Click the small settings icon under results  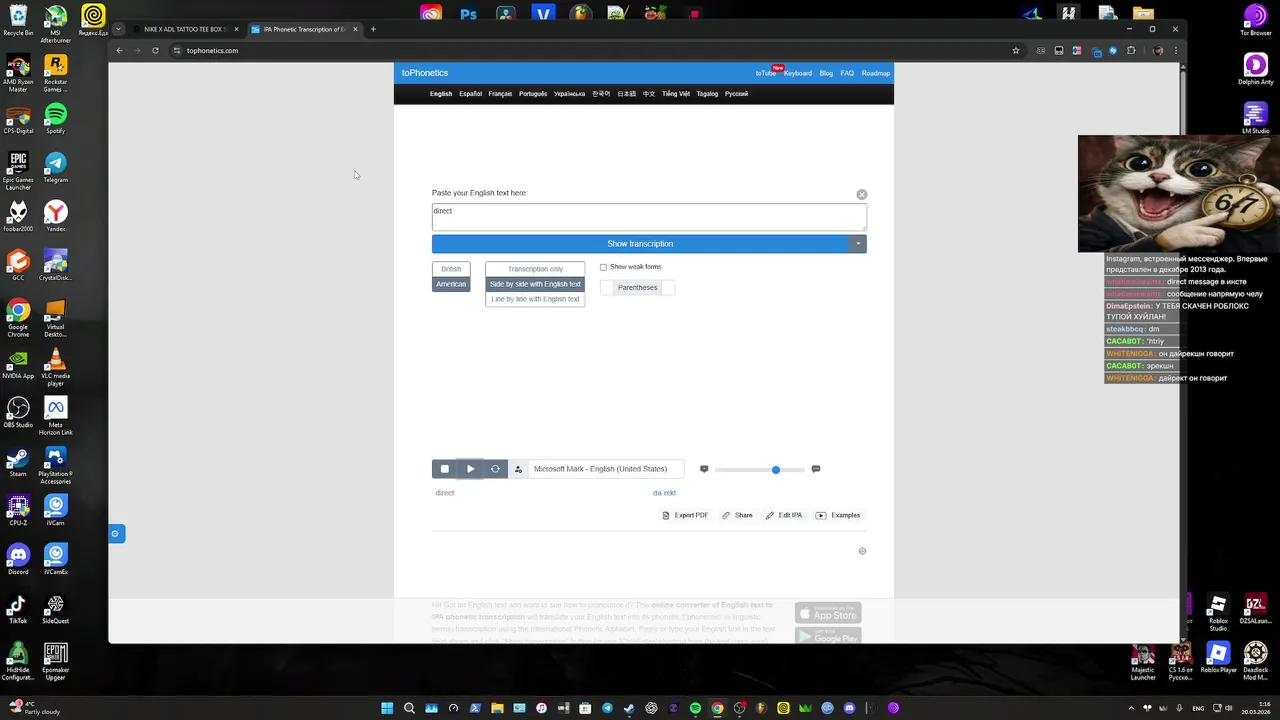tap(862, 551)
